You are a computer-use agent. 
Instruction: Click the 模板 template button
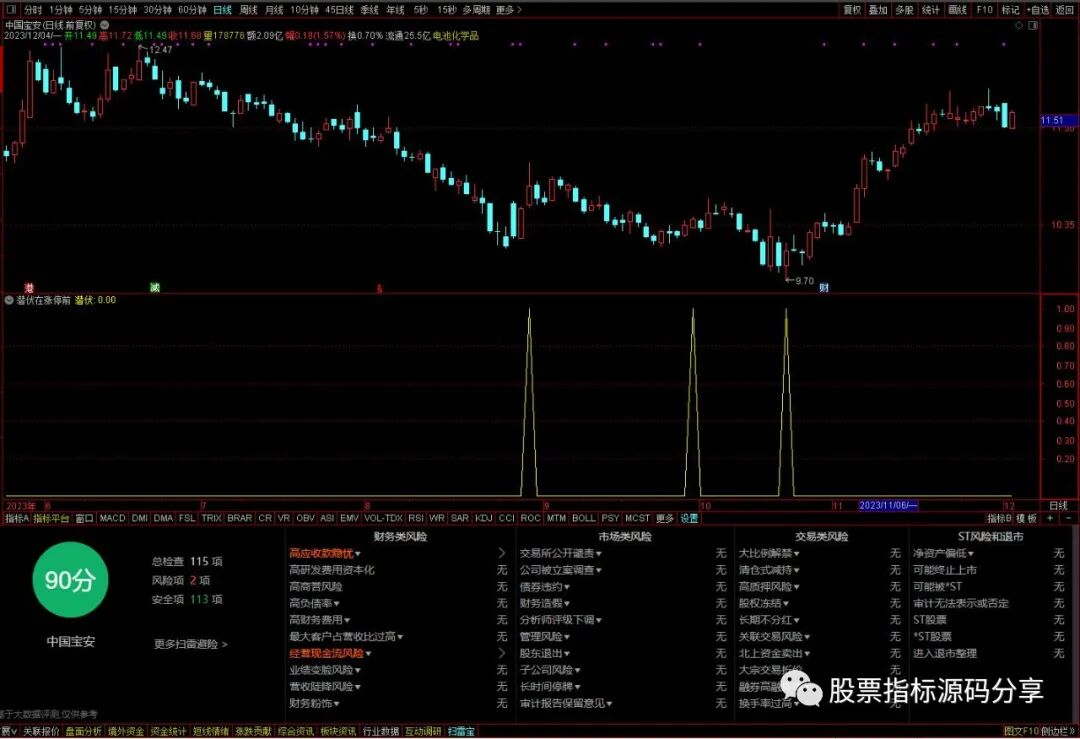click(1027, 518)
